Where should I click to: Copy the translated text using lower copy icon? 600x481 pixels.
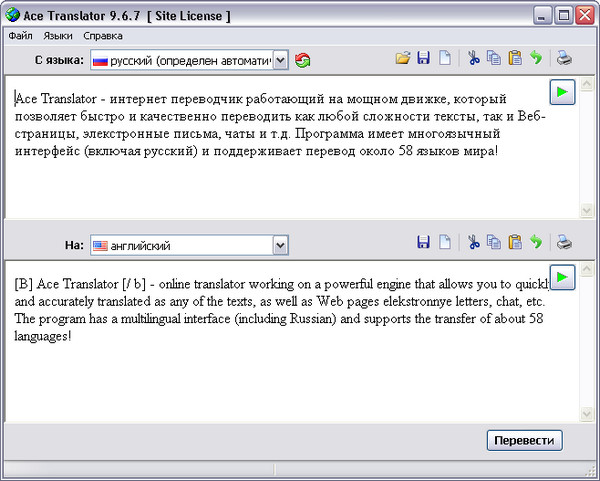click(494, 242)
